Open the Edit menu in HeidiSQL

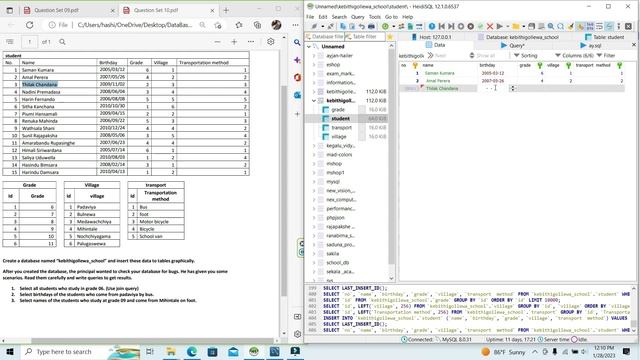coord(323,17)
